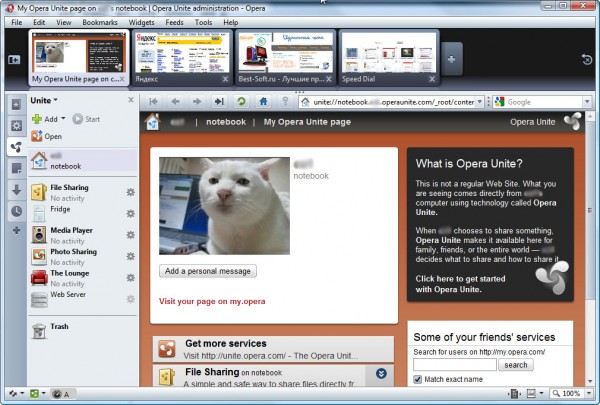Open the Tools menu
This screenshot has height=405, width=600.
tap(203, 23)
